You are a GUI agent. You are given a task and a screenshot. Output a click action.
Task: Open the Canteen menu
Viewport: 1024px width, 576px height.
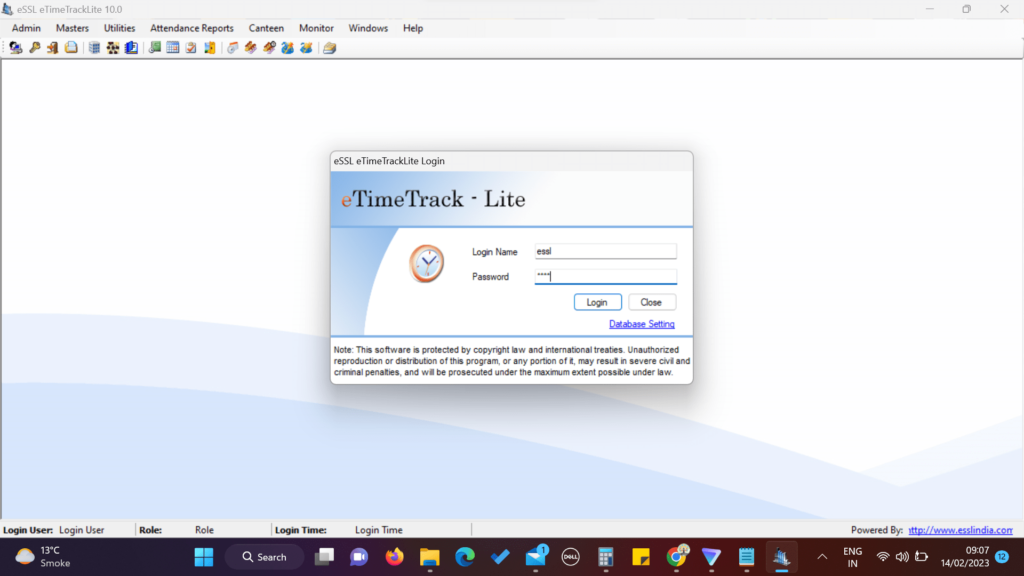(266, 27)
